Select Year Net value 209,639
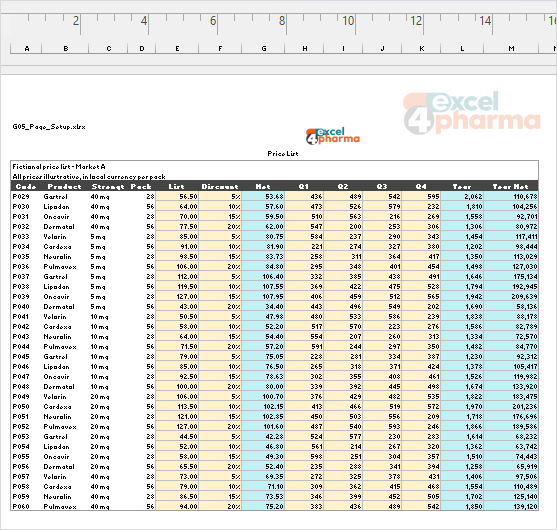Viewport: 557px width, 530px height. 511,297
